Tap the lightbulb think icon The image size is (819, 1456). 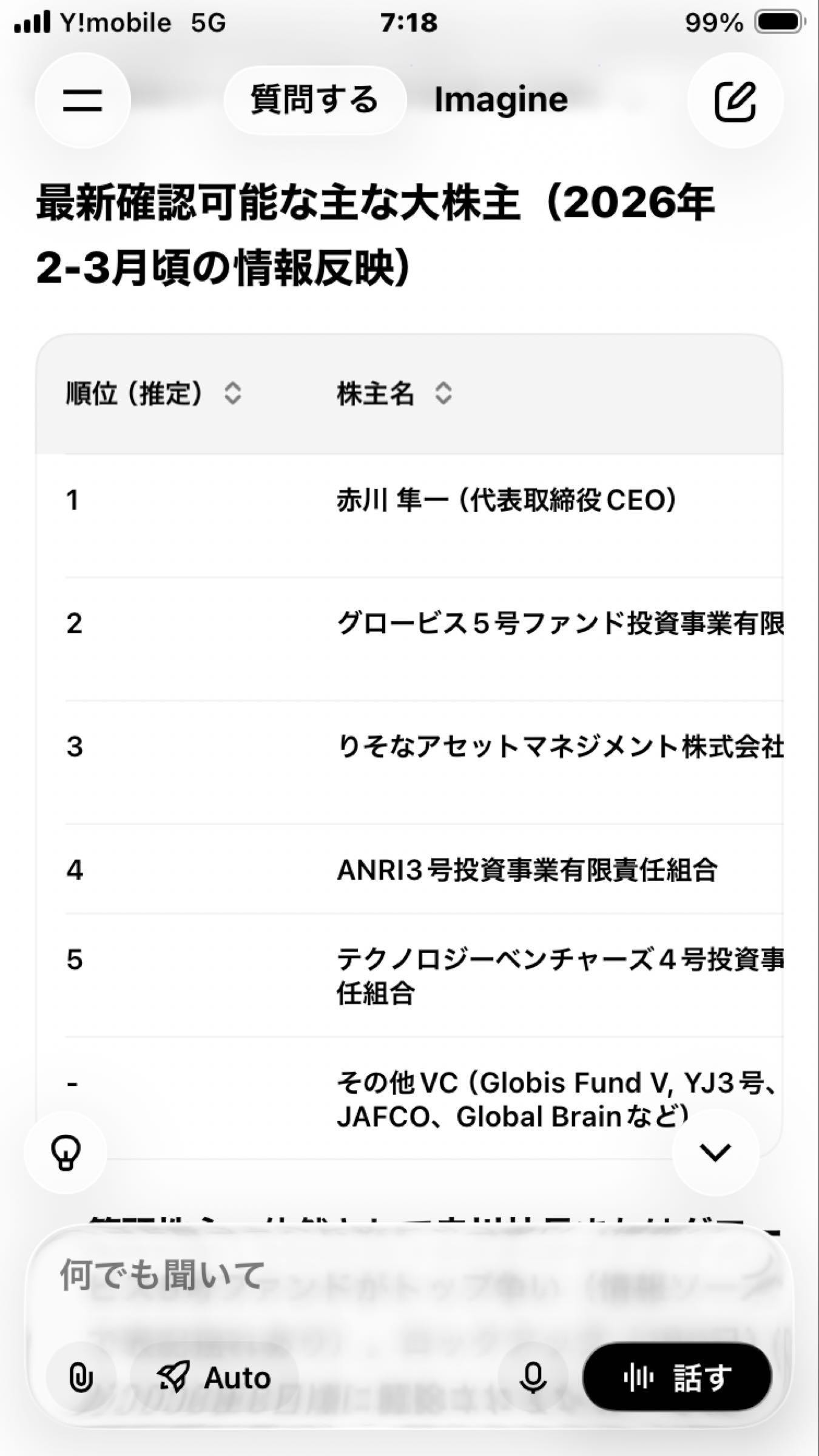pos(66,1151)
